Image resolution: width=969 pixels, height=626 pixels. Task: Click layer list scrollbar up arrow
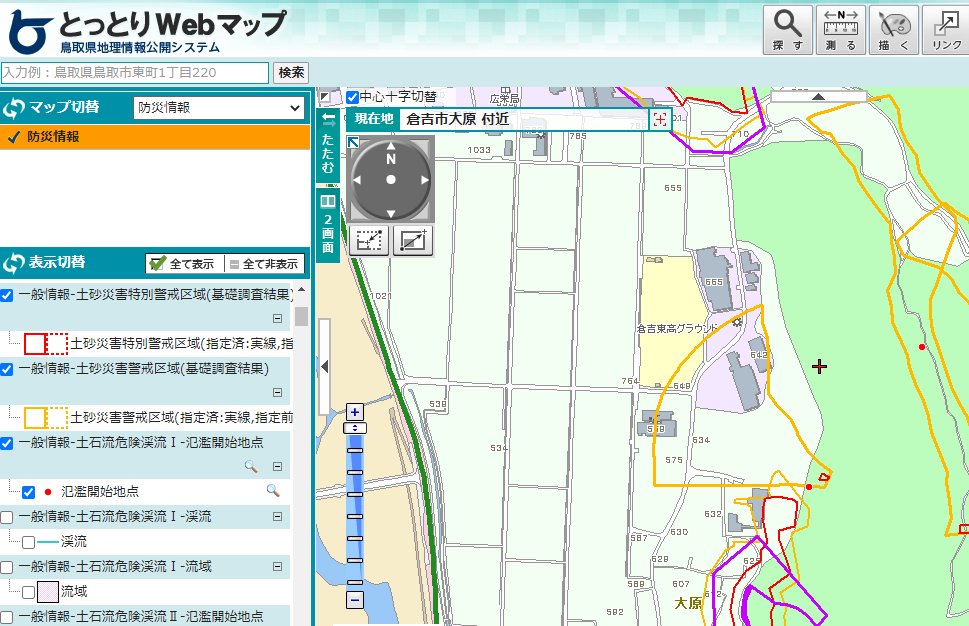click(x=301, y=290)
